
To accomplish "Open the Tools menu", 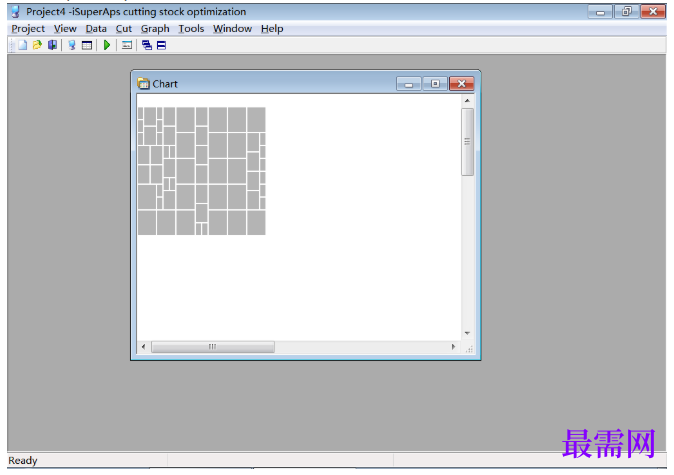I will pyautogui.click(x=191, y=29).
